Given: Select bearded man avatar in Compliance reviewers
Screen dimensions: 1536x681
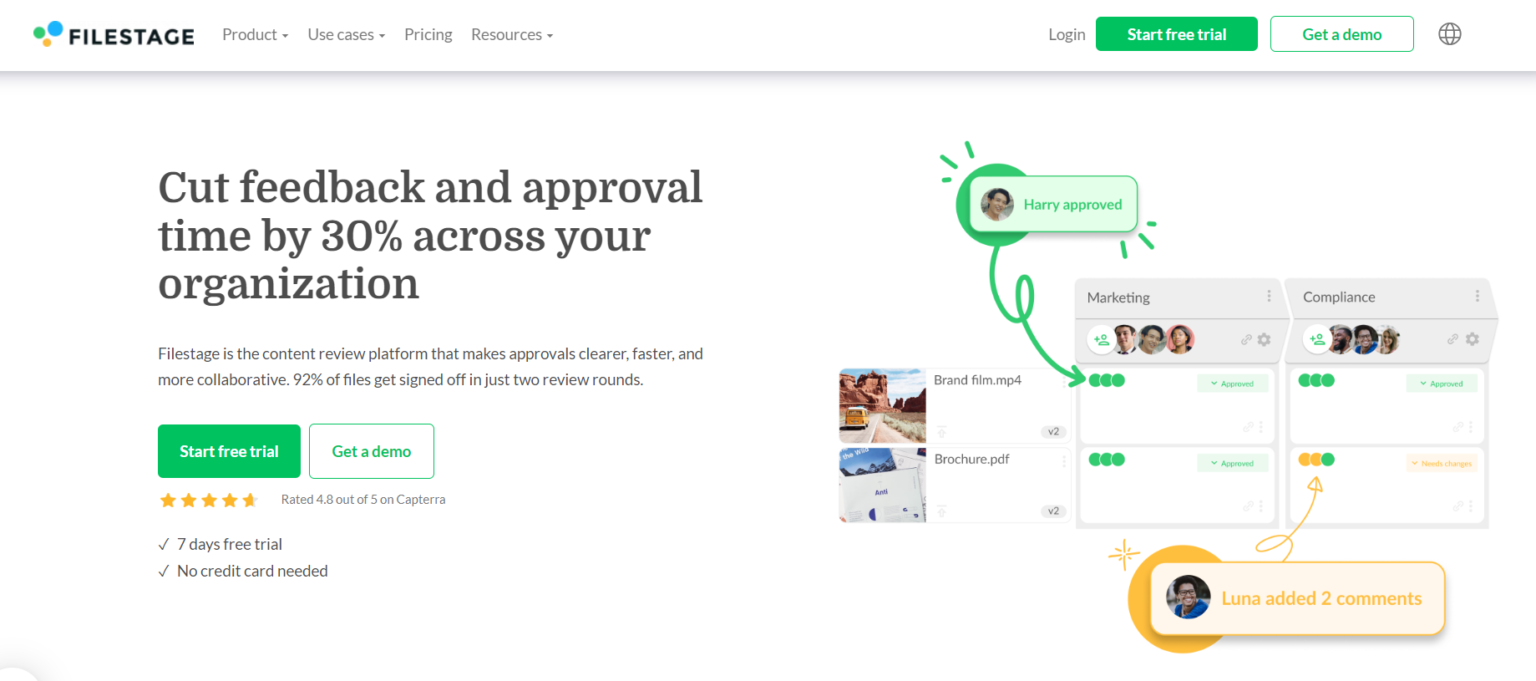Looking at the screenshot, I should (x=1340, y=339).
